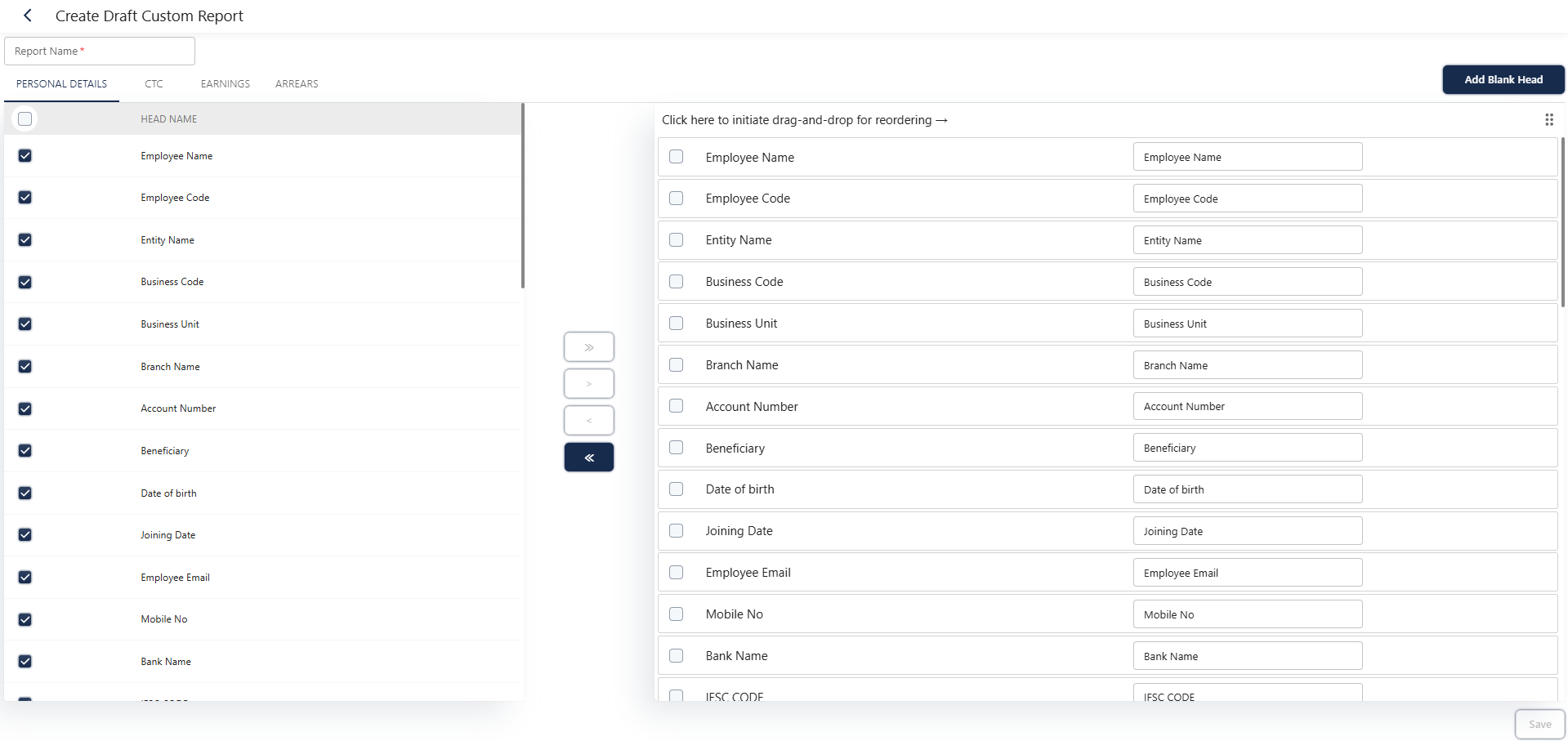Click the drag-and-drop reordering instruction text

pyautogui.click(x=805, y=120)
